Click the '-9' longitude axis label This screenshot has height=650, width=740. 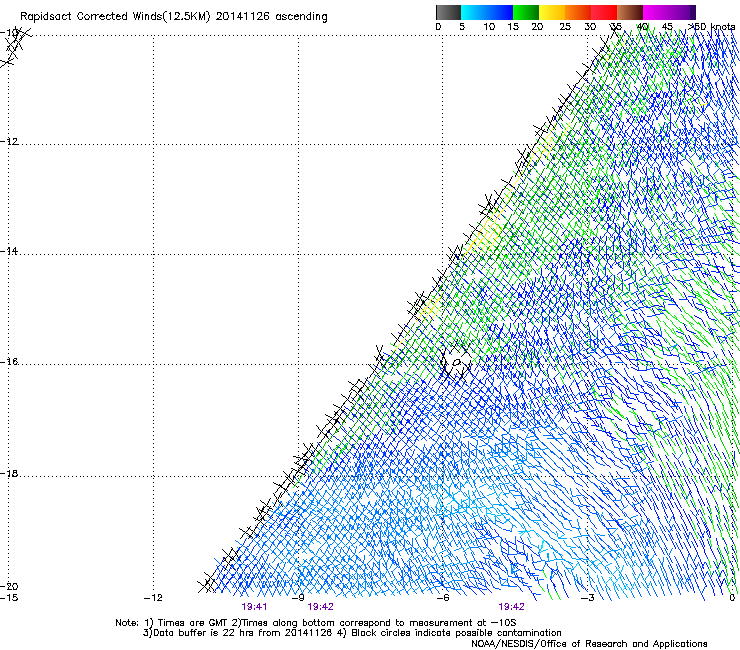click(298, 598)
